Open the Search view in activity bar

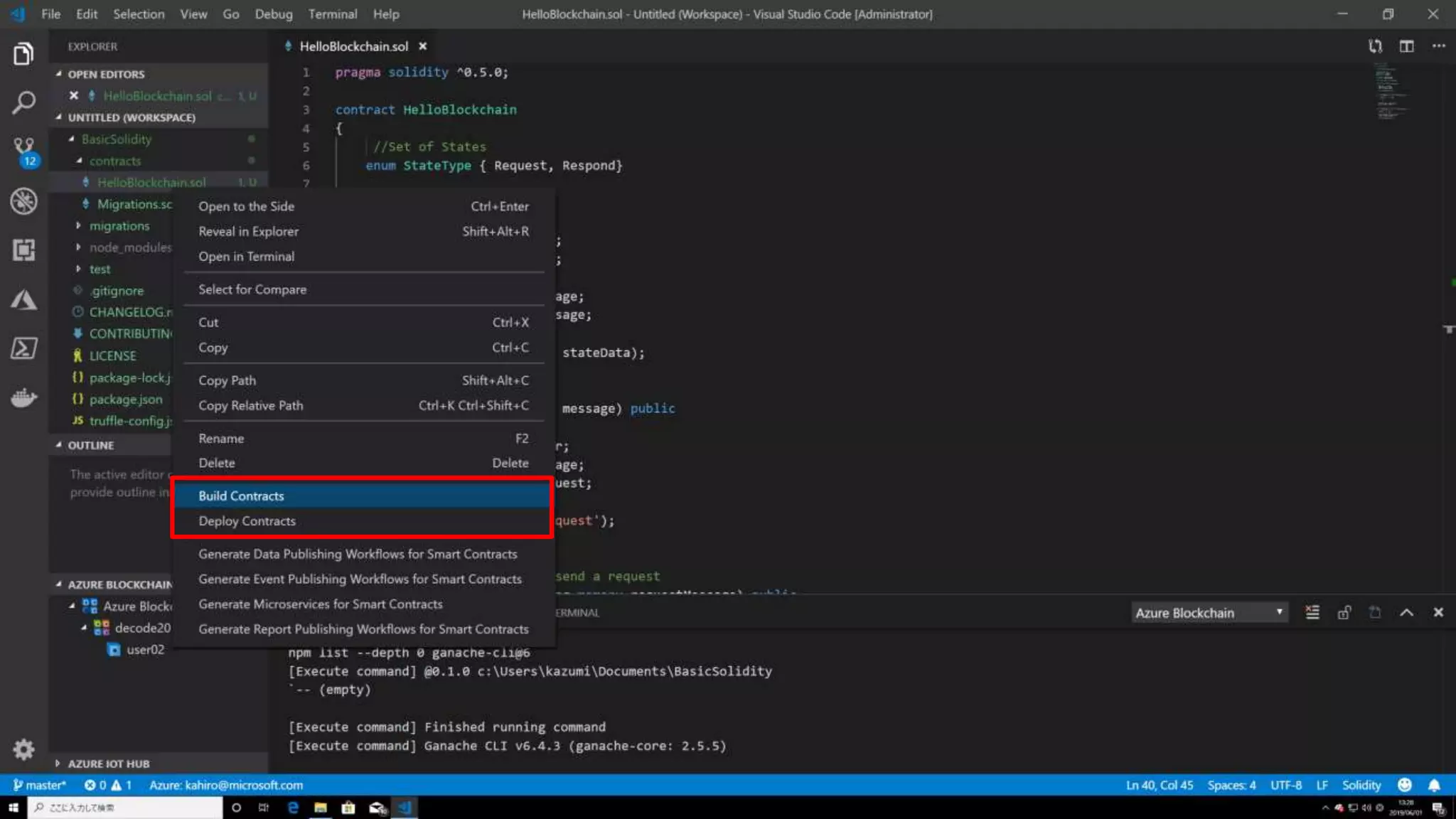click(23, 102)
